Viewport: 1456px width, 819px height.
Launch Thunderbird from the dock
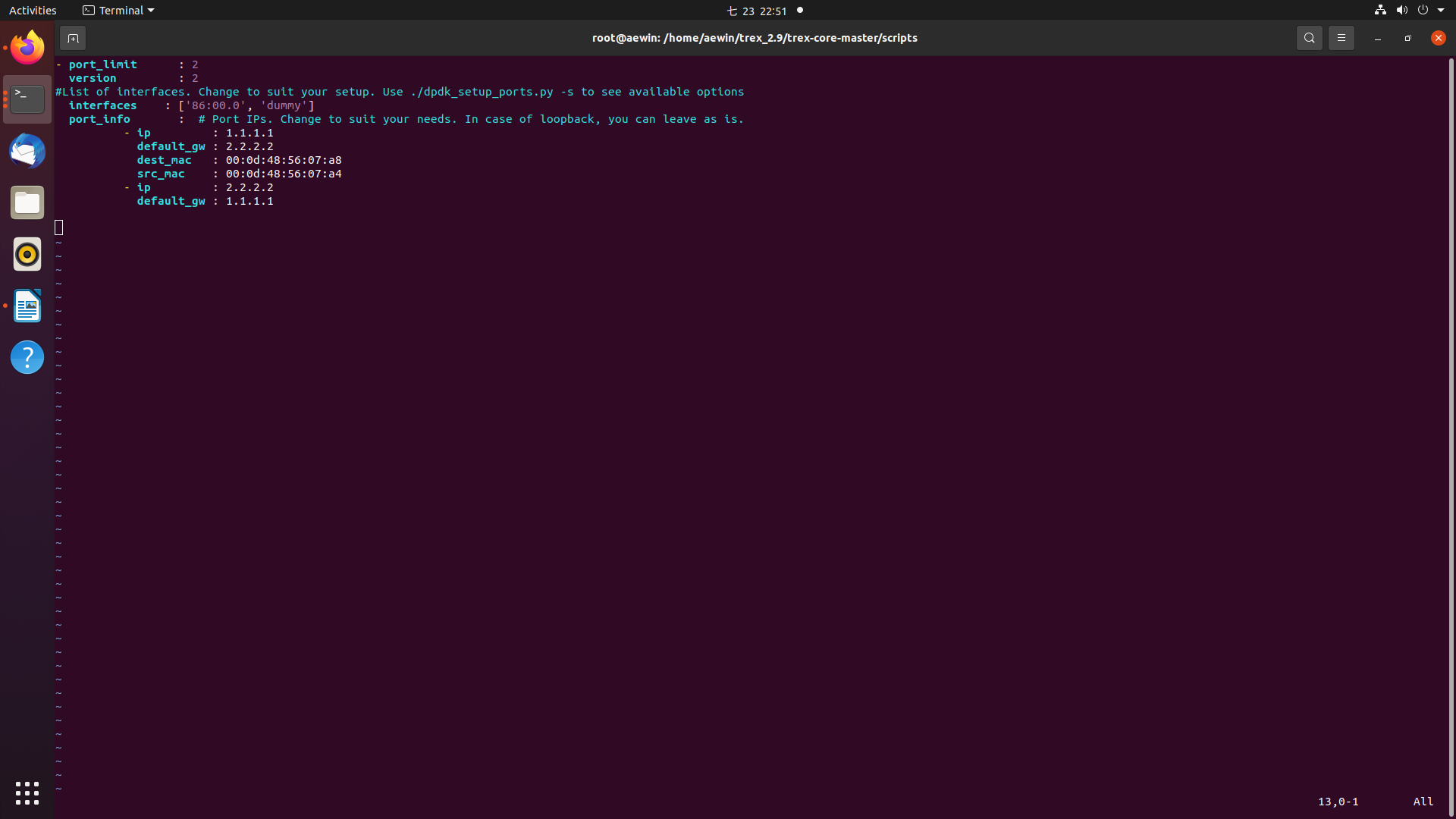coord(27,151)
